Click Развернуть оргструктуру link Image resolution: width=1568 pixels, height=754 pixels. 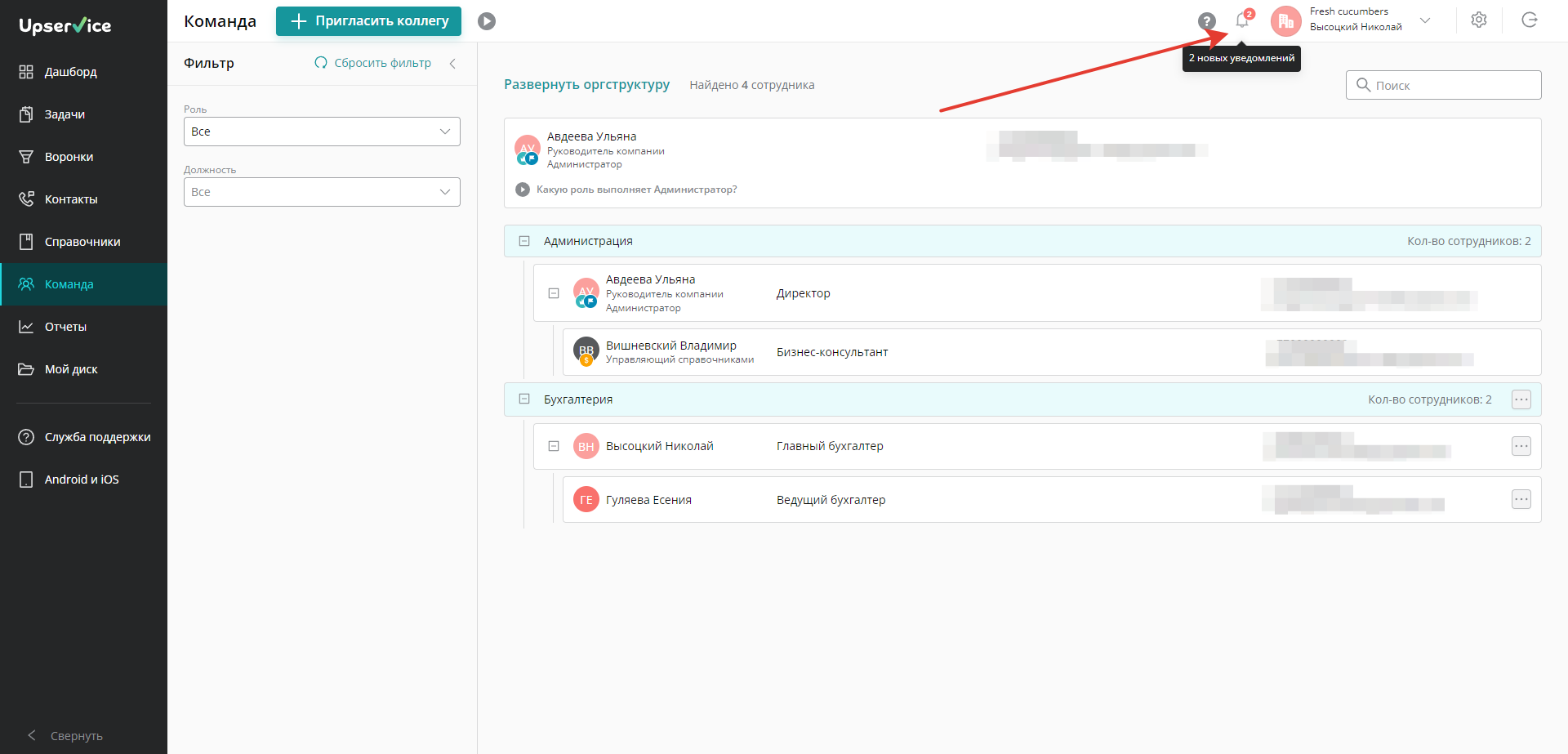tap(586, 84)
